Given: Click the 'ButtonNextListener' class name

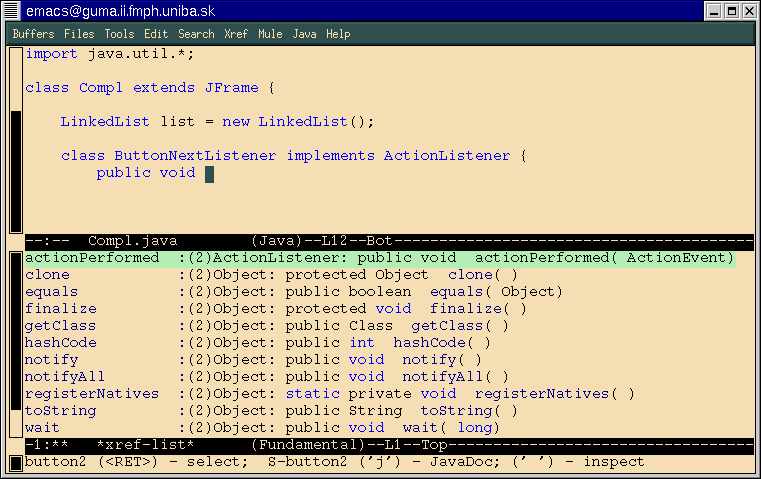Looking at the screenshot, I should click(195, 156).
